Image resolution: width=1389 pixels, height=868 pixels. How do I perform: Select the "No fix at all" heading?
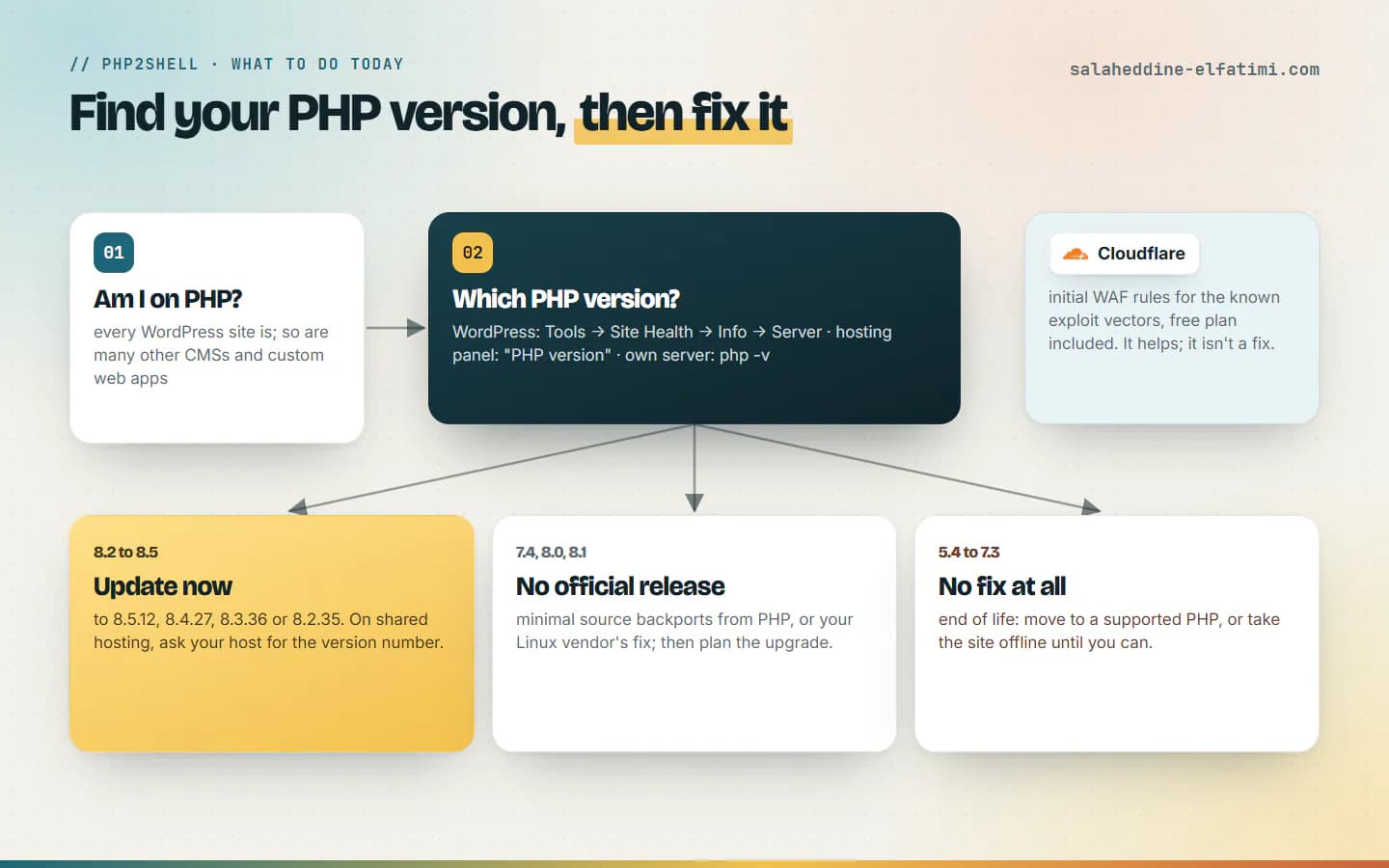click(1002, 586)
